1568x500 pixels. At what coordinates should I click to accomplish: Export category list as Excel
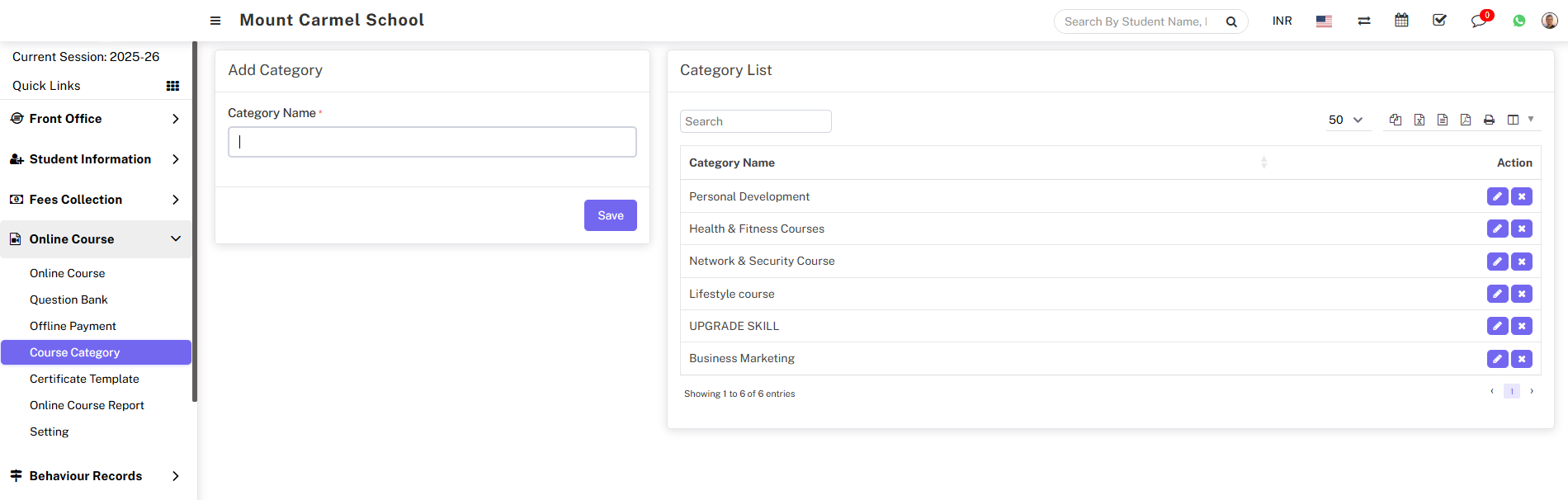click(1419, 120)
